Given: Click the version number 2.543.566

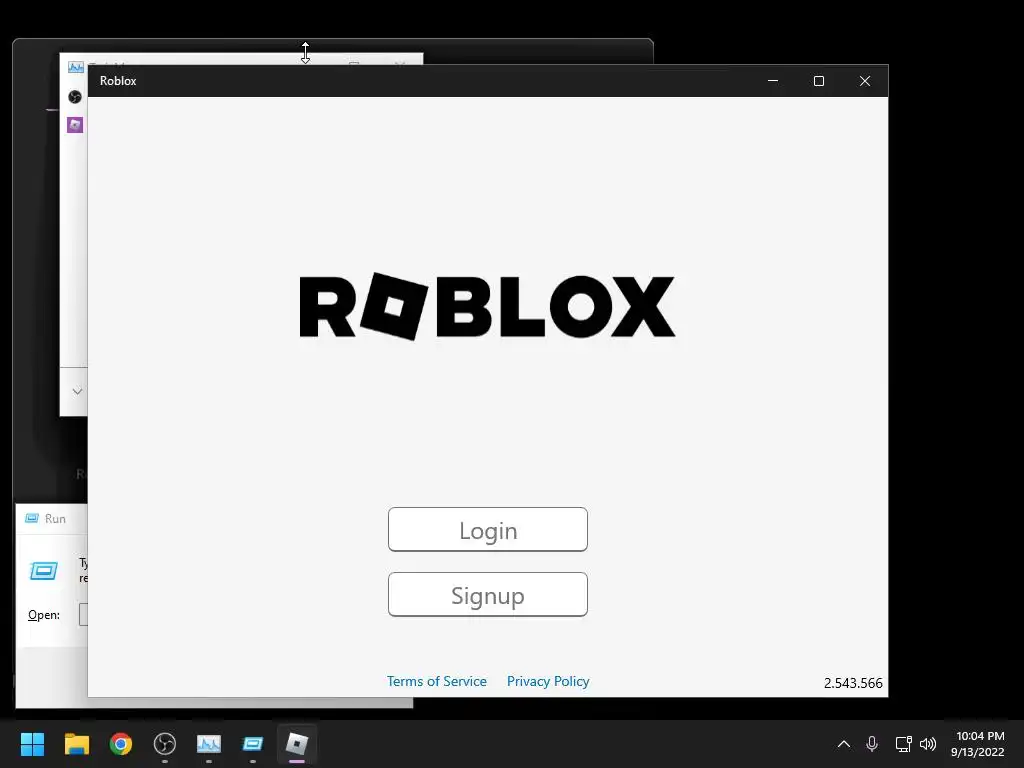Looking at the screenshot, I should click(853, 683).
